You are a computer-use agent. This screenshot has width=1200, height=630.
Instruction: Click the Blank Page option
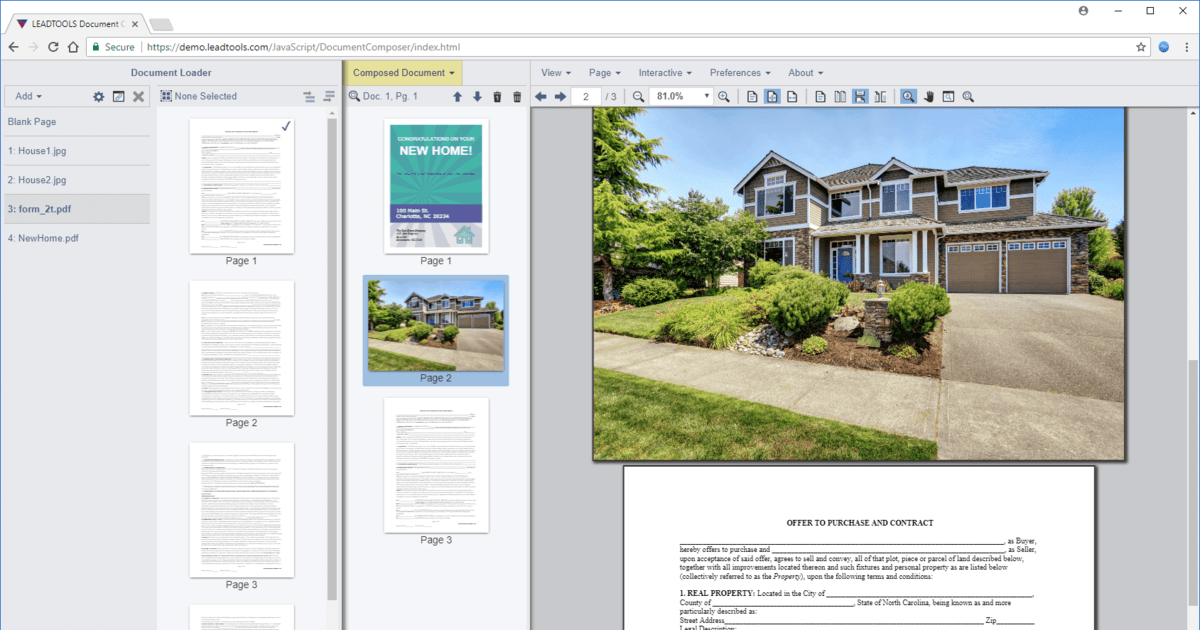(x=33, y=121)
